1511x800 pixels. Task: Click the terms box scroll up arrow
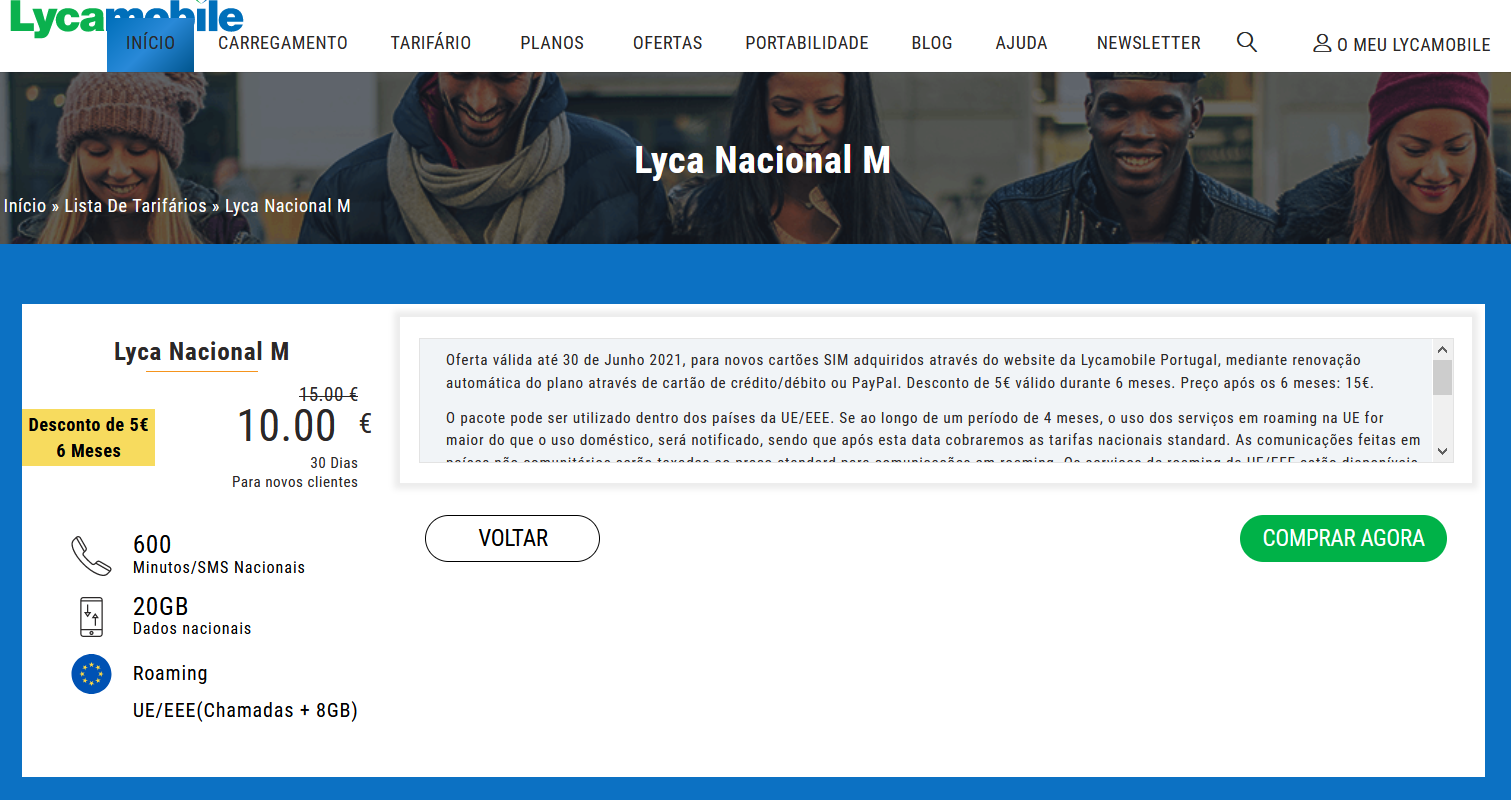click(x=1442, y=350)
